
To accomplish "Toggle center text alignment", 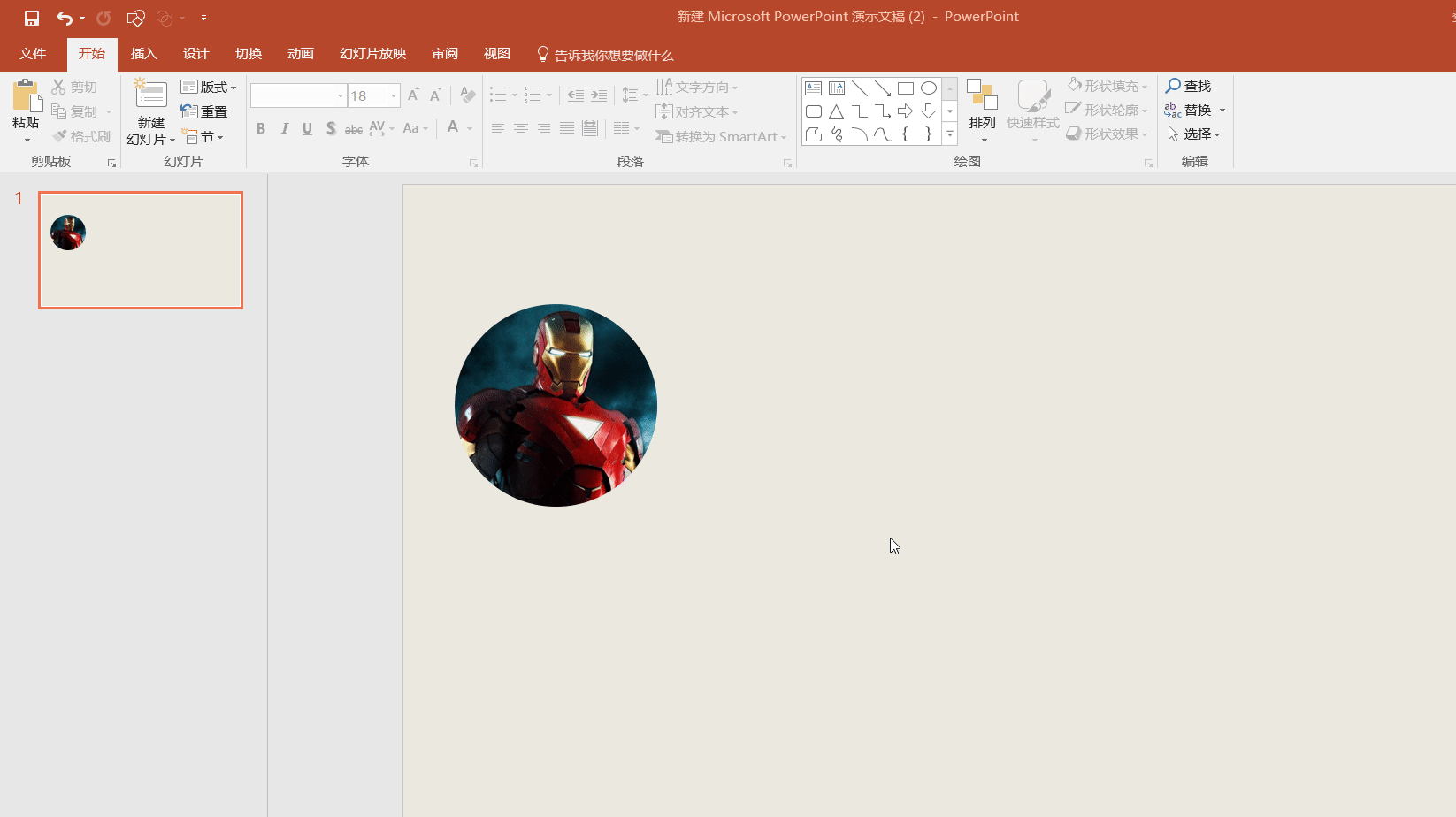I will click(521, 129).
